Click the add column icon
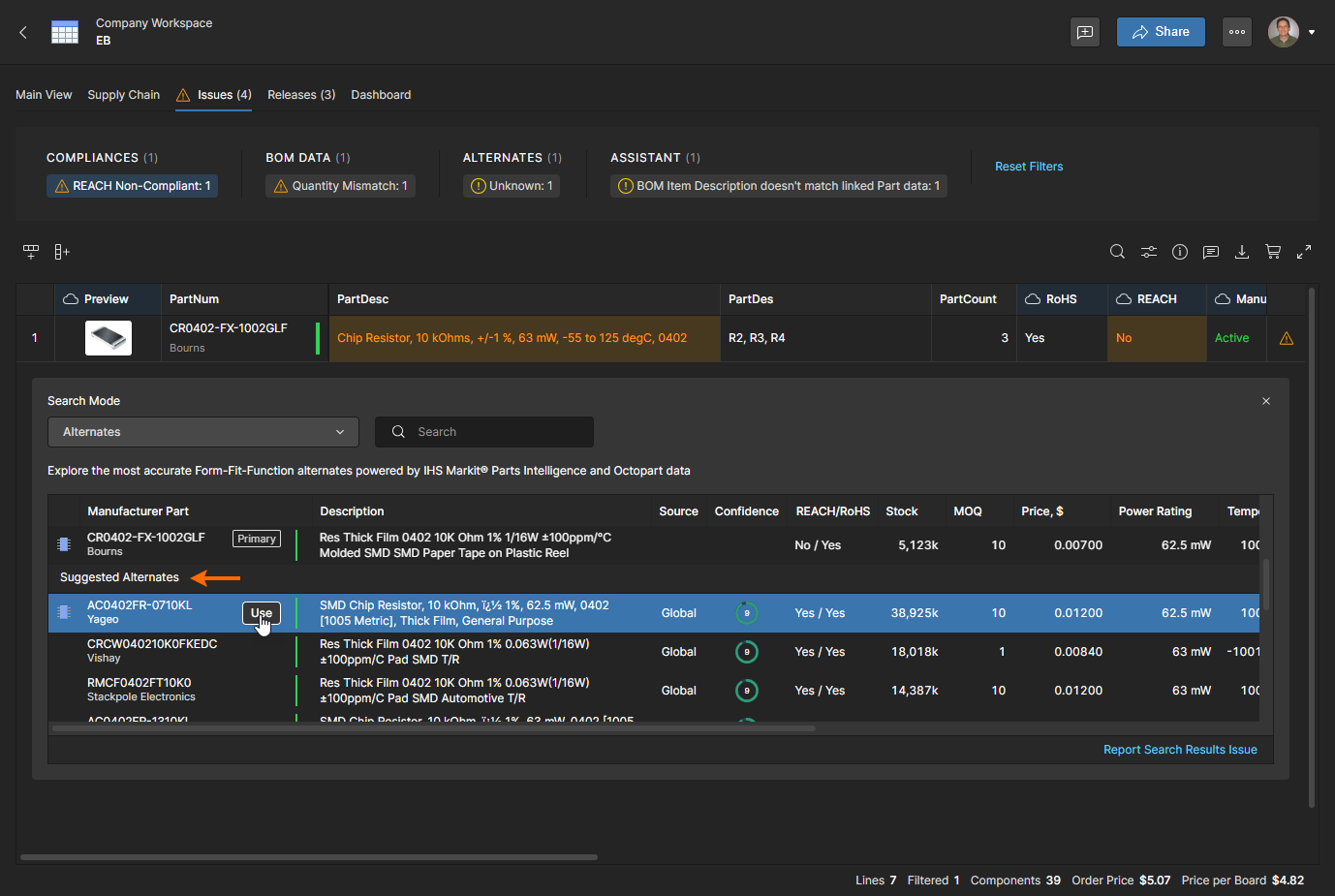This screenshot has height=896, width=1335. point(62,252)
